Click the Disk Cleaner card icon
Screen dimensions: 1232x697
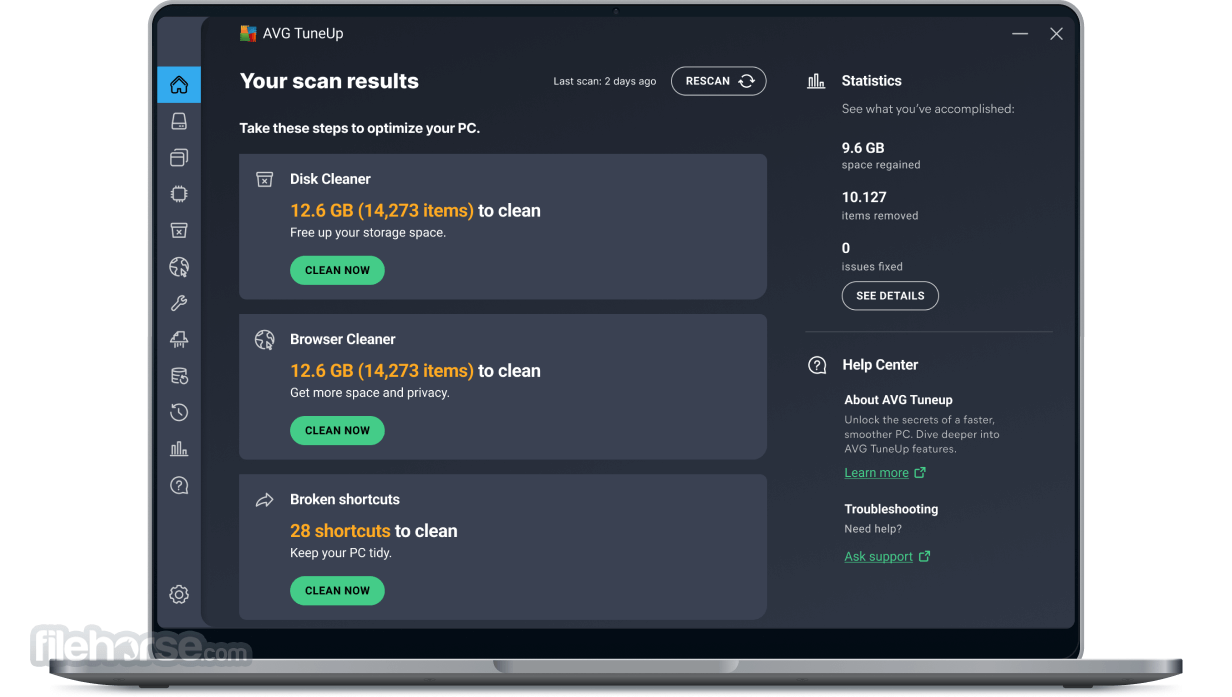point(264,179)
